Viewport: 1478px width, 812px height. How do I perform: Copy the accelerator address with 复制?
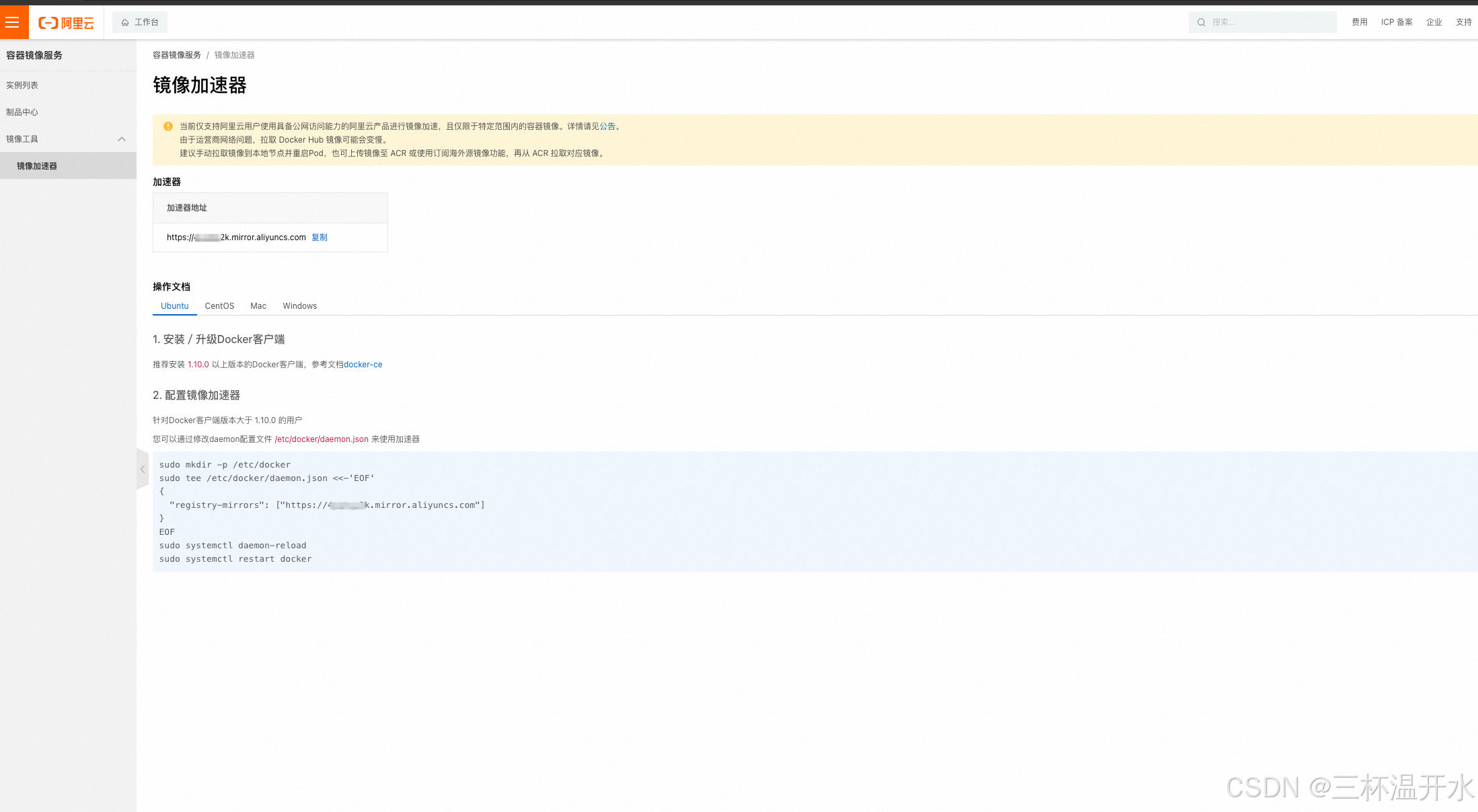tap(320, 237)
